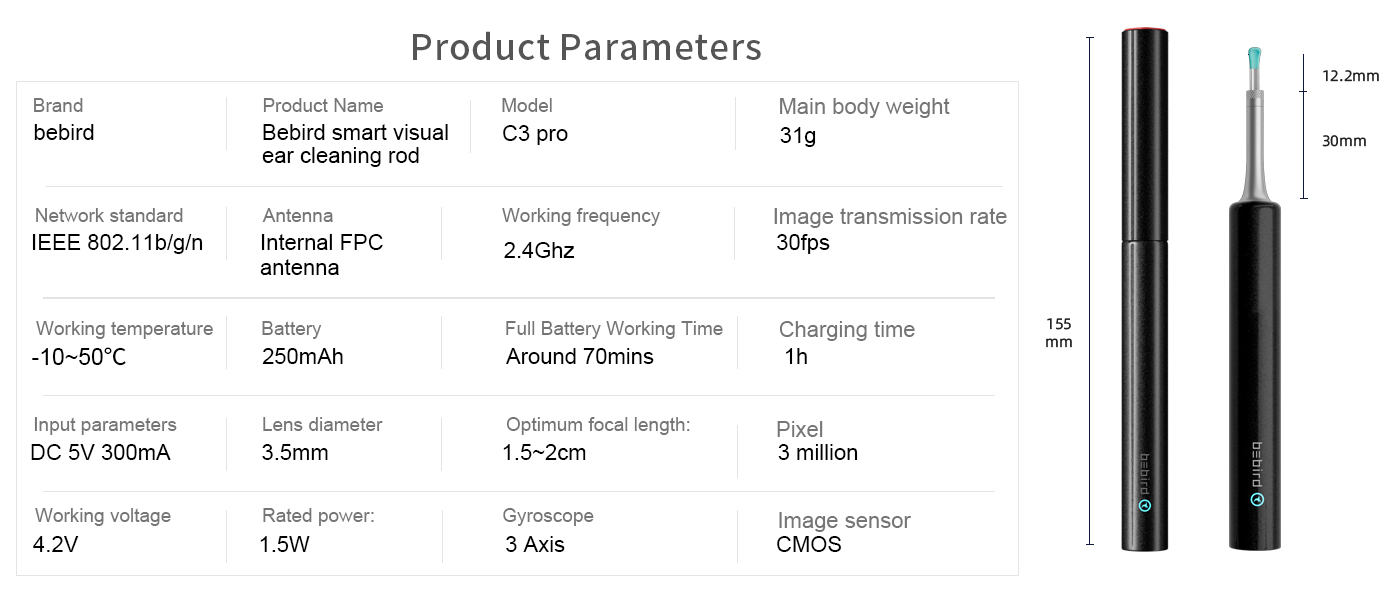The height and width of the screenshot is (598, 1400).
Task: Select the bebird brand value
Action: coord(64,132)
